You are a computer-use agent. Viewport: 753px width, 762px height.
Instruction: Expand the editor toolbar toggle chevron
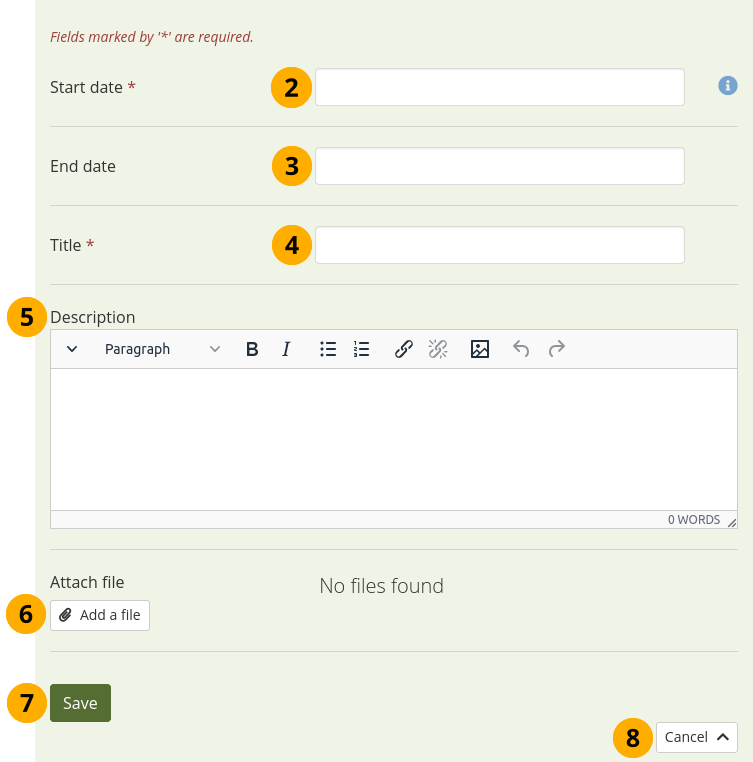[x=72, y=349]
